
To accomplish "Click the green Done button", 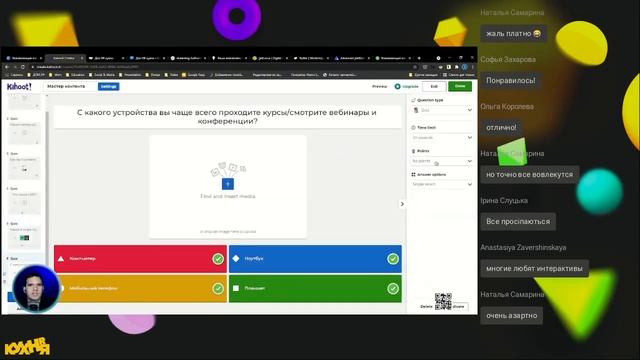I will [460, 86].
